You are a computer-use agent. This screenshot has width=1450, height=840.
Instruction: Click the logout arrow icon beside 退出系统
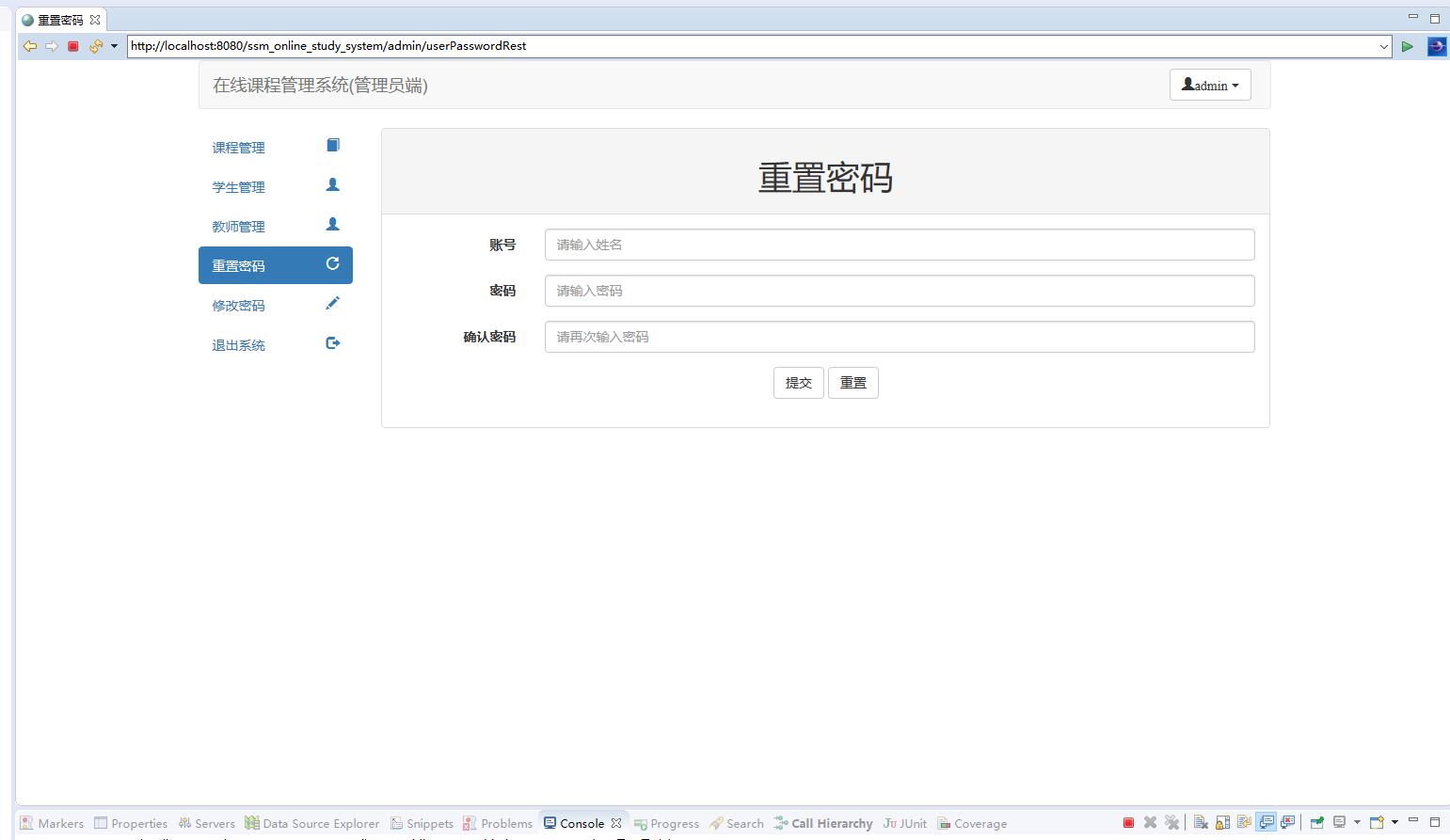[x=332, y=342]
